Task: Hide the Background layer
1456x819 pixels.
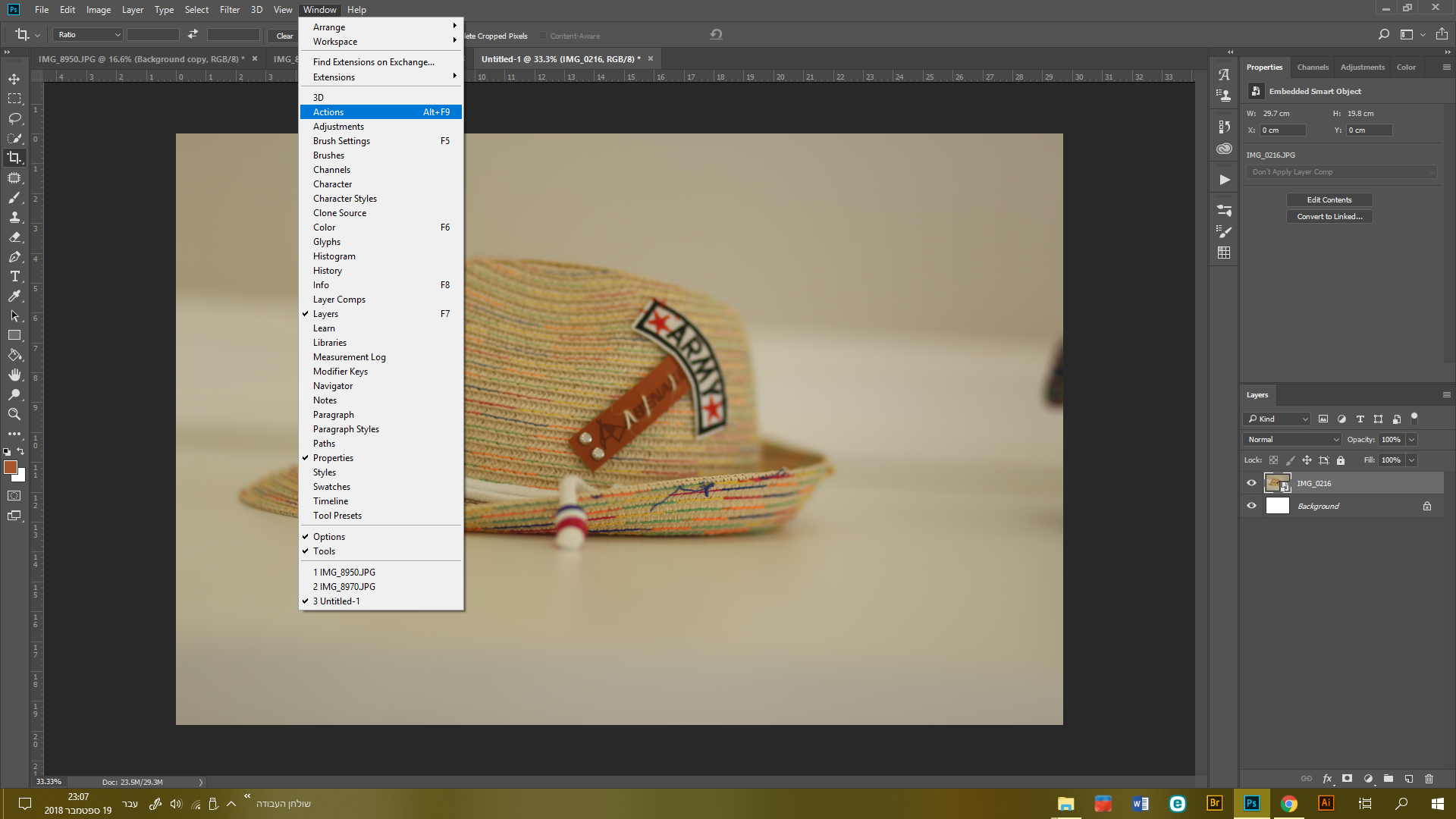Action: coord(1251,506)
